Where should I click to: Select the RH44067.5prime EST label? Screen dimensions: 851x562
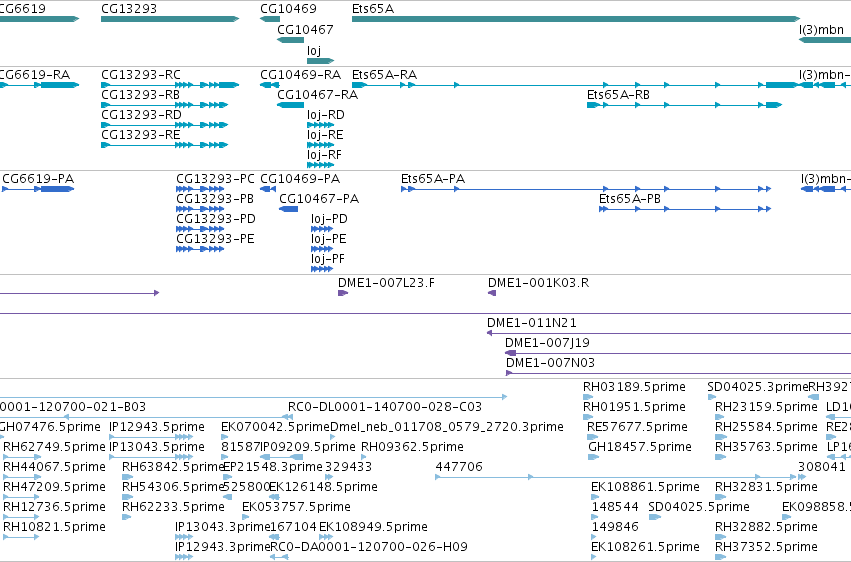tap(54, 467)
